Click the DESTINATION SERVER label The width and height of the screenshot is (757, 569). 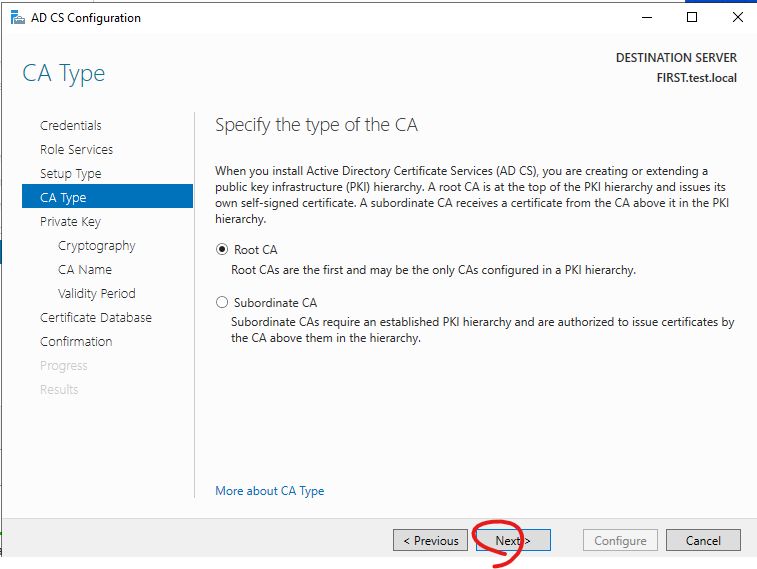pyautogui.click(x=676, y=58)
